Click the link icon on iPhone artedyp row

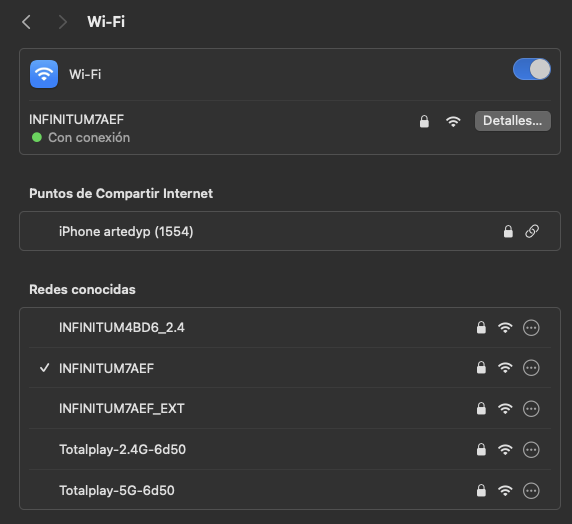(532, 231)
